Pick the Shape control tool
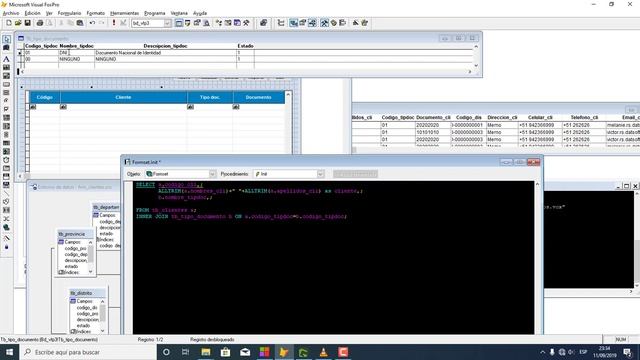Screen dimensions: 640x360 [7, 202]
